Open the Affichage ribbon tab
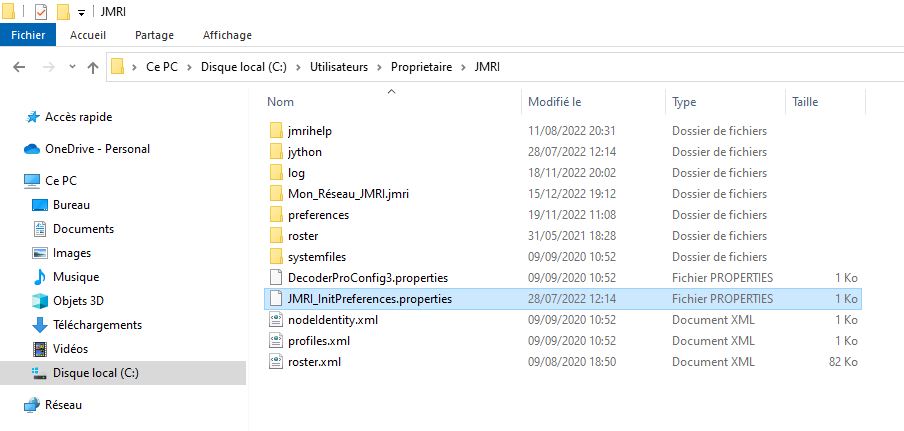The image size is (904, 431). coord(227,35)
